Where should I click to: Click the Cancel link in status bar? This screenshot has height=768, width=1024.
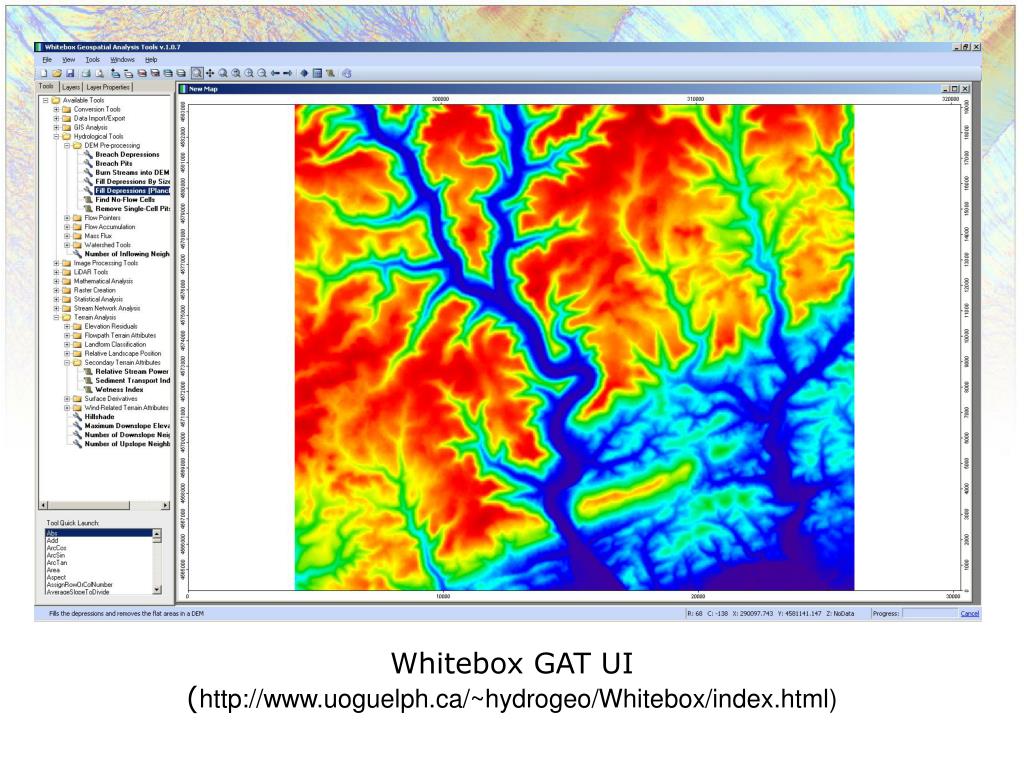tap(970, 613)
